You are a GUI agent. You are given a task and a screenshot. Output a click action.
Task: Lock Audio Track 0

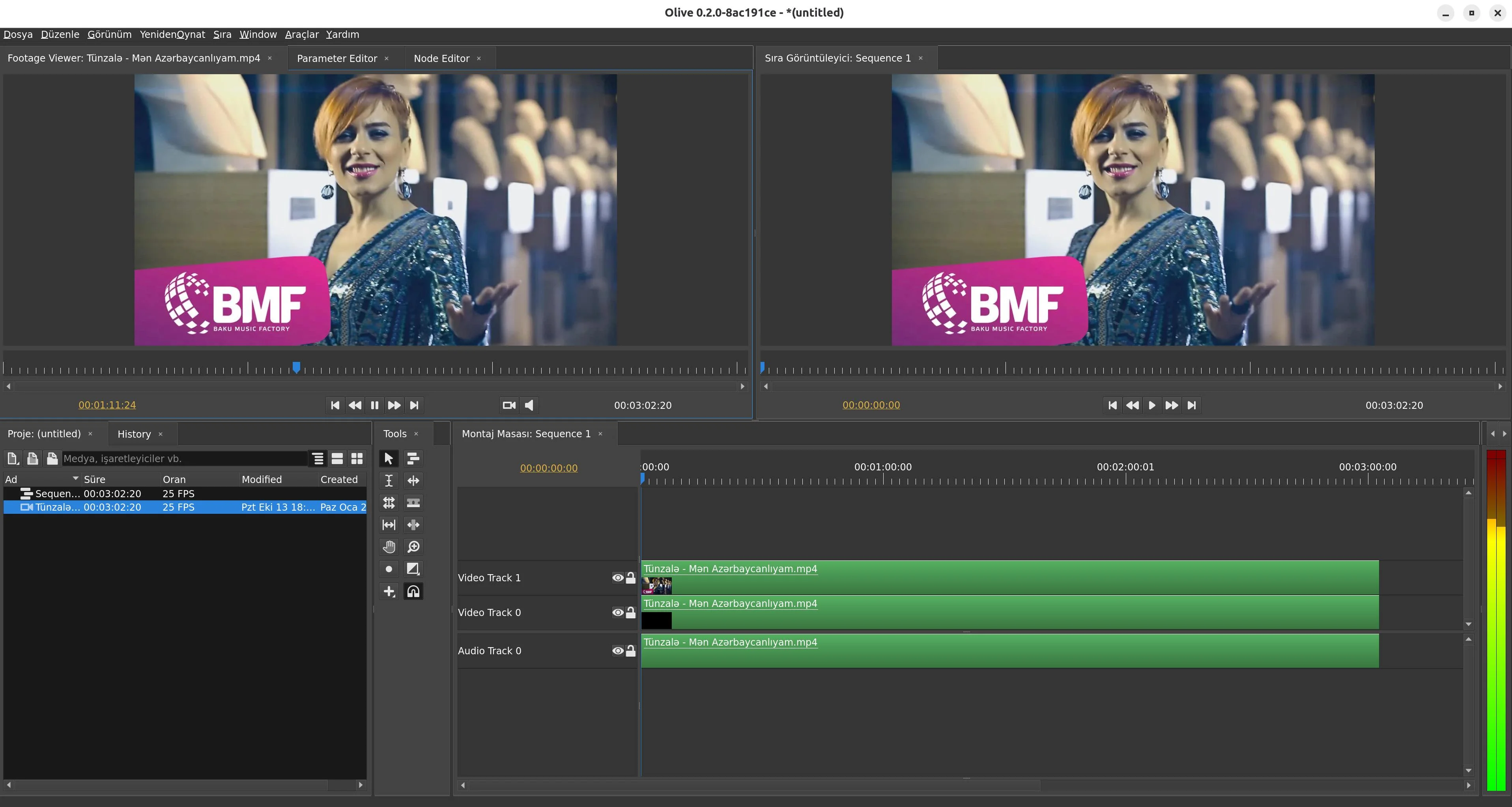pos(630,651)
